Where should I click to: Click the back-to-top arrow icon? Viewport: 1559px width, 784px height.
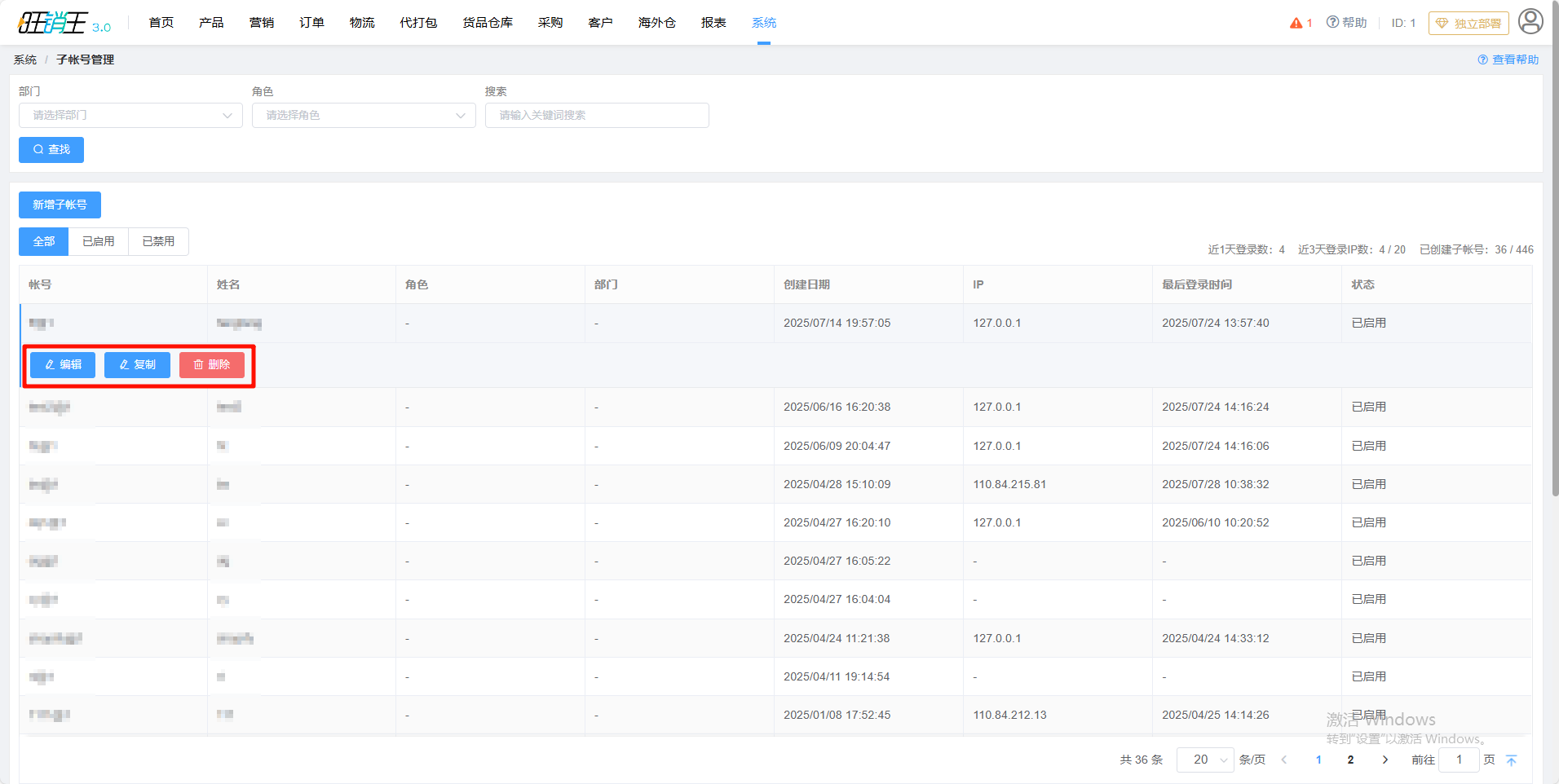(1511, 760)
